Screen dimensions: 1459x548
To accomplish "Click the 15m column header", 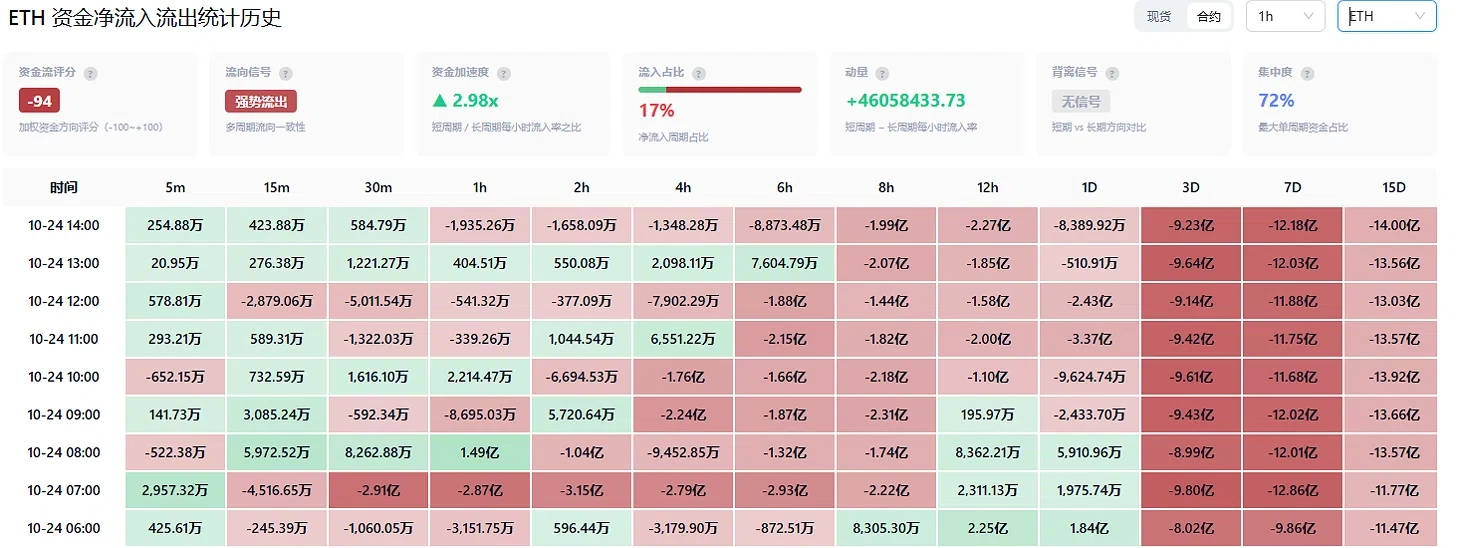I will pos(277,187).
